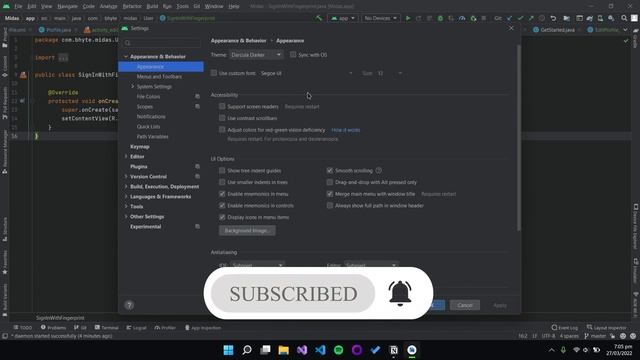640x360 pixels.
Task: Expand System Settings tree node
Action: click(x=133, y=86)
